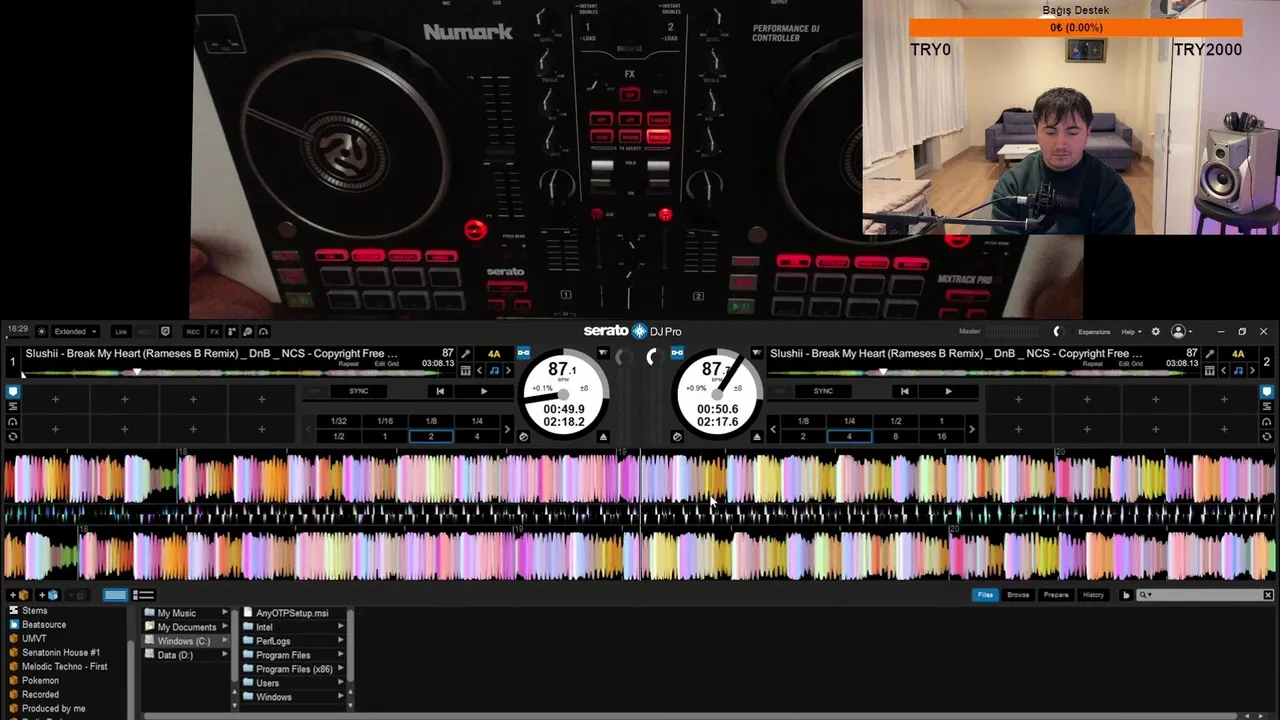The height and width of the screenshot is (720, 1280).
Task: Expand the dropdown arrow above deck 2 platter
Action: [757, 353]
